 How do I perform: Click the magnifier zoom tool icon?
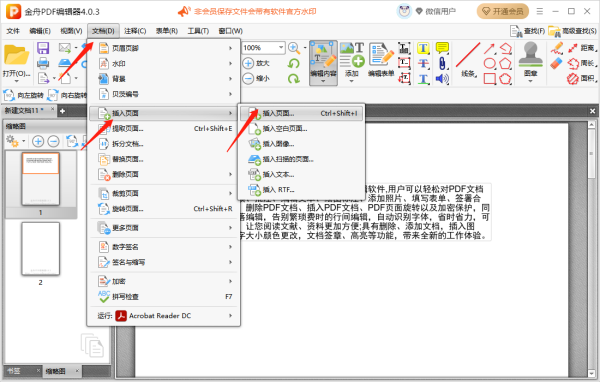[293, 48]
